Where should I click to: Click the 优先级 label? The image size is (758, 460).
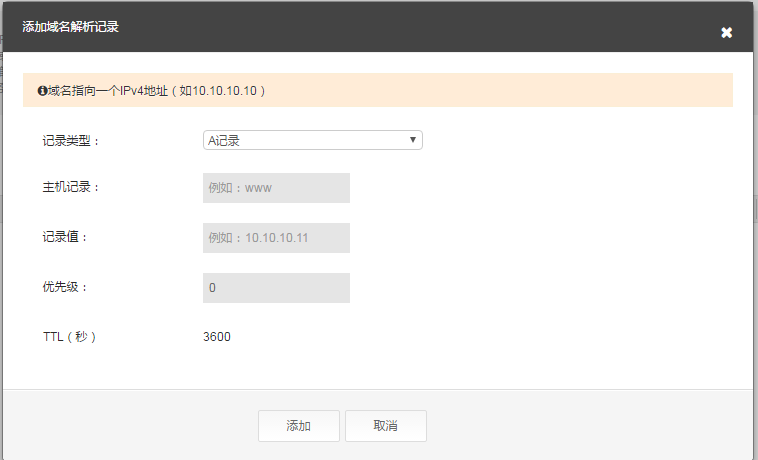coord(65,287)
